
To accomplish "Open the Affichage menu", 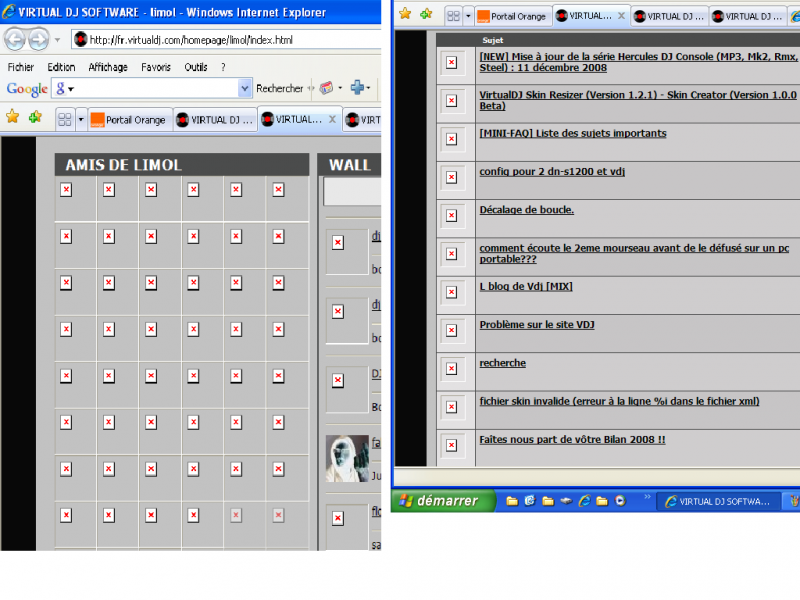I will click(108, 67).
